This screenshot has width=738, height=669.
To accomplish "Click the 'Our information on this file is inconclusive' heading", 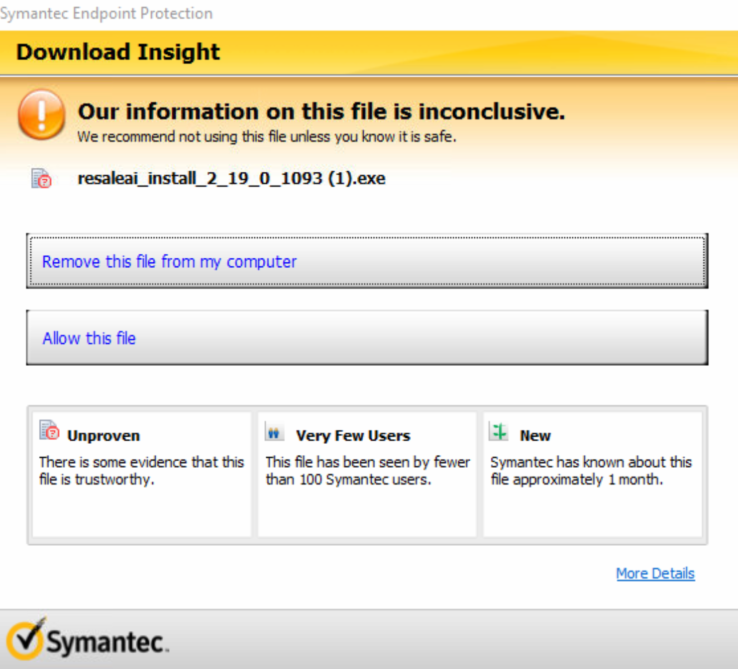I will [321, 112].
